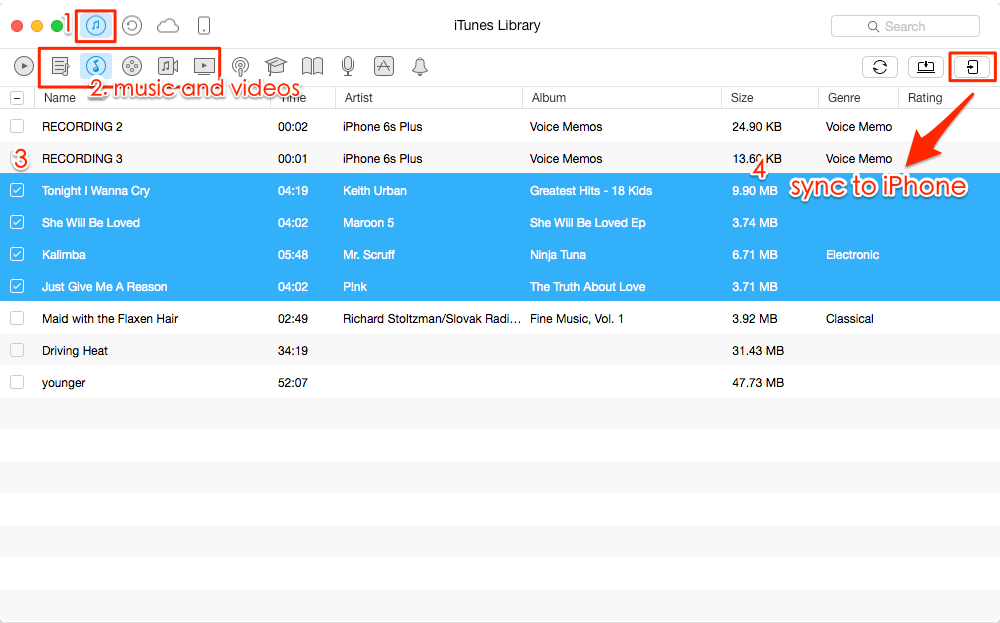
Task: Click the 34:19 time cell
Action: pyautogui.click(x=293, y=351)
